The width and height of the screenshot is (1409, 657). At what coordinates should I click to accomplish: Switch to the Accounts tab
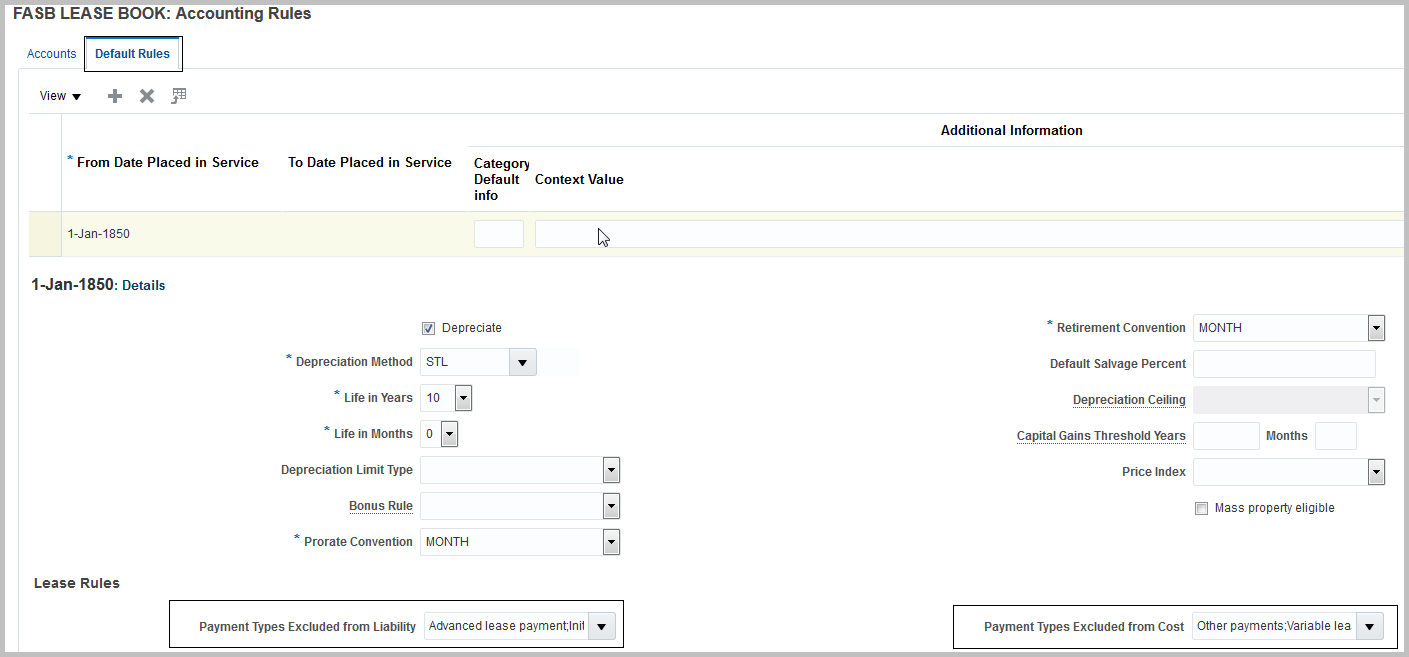coord(51,54)
